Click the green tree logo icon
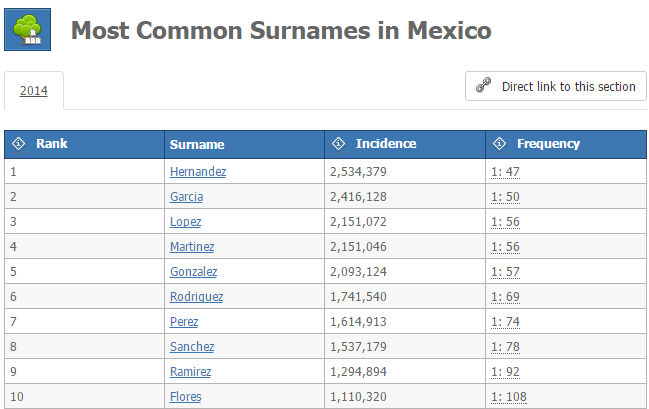Image resolution: width=649 pixels, height=409 pixels. (x=27, y=29)
